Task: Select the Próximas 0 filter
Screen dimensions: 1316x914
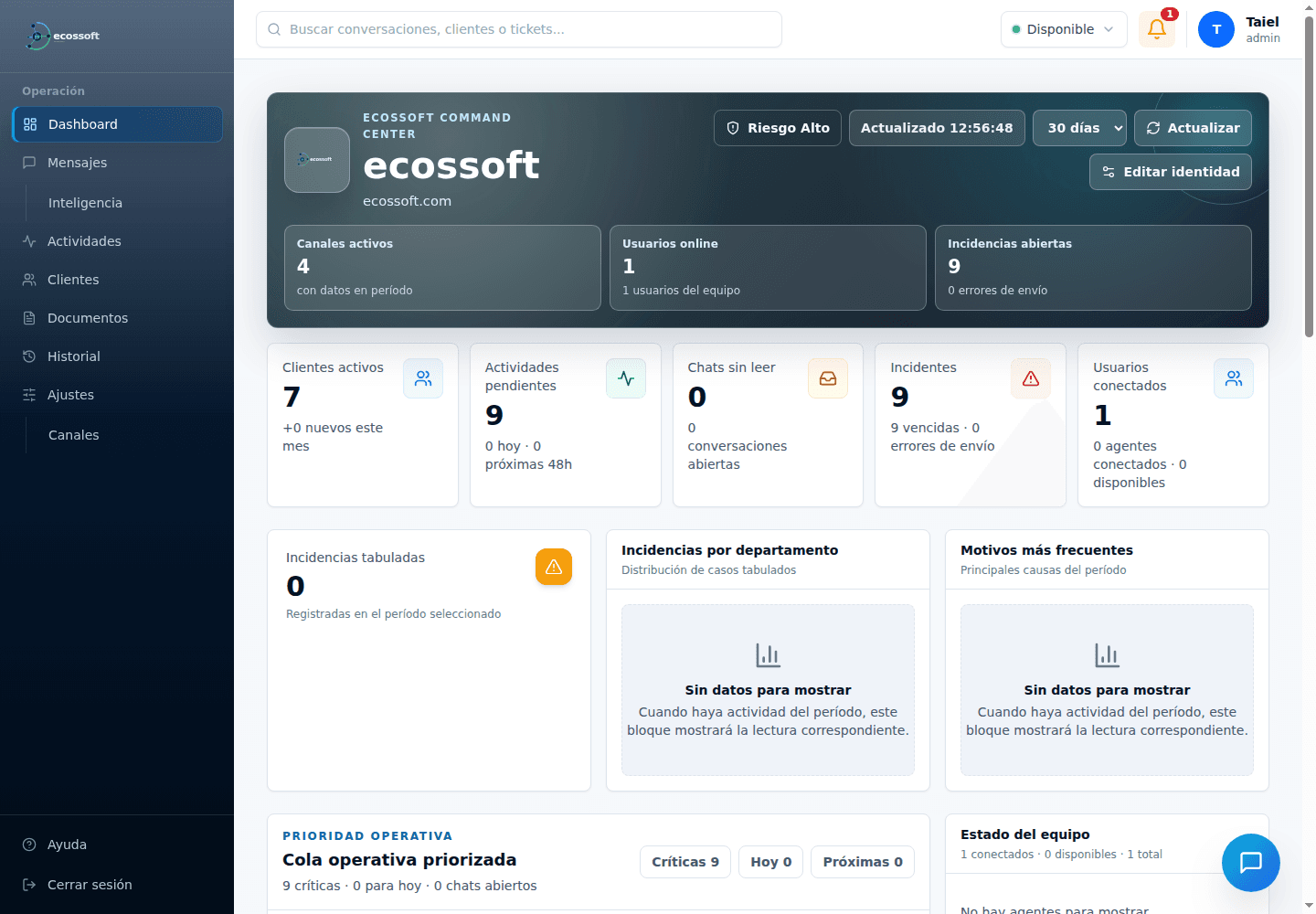Action: 863,862
